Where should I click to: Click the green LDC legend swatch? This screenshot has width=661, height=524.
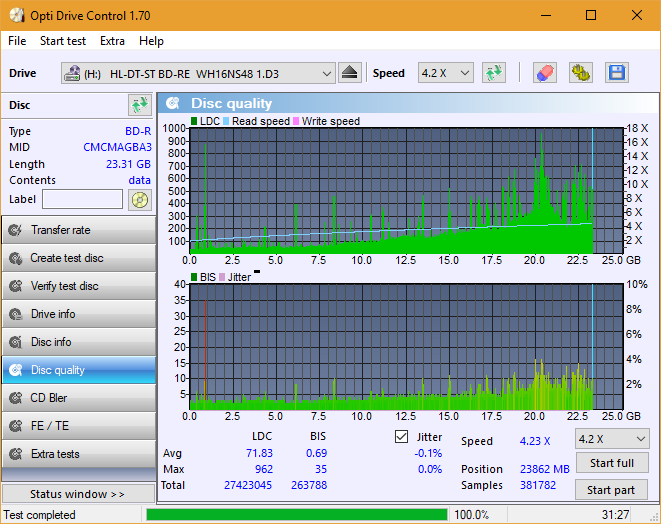194,121
